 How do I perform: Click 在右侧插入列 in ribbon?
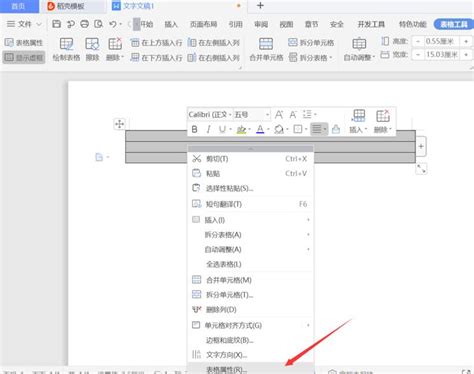pos(214,58)
